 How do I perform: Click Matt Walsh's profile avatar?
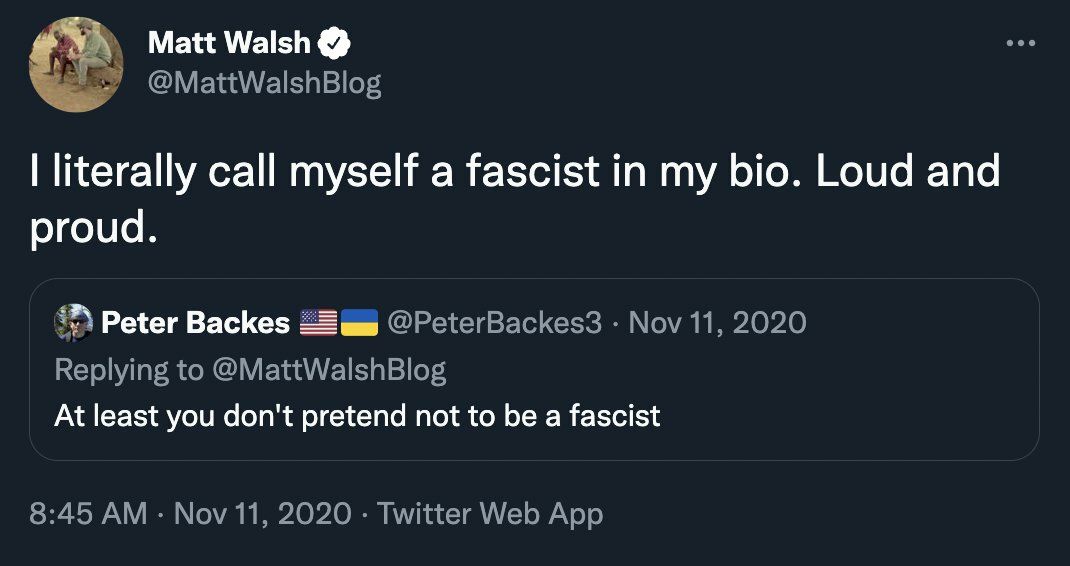77,63
